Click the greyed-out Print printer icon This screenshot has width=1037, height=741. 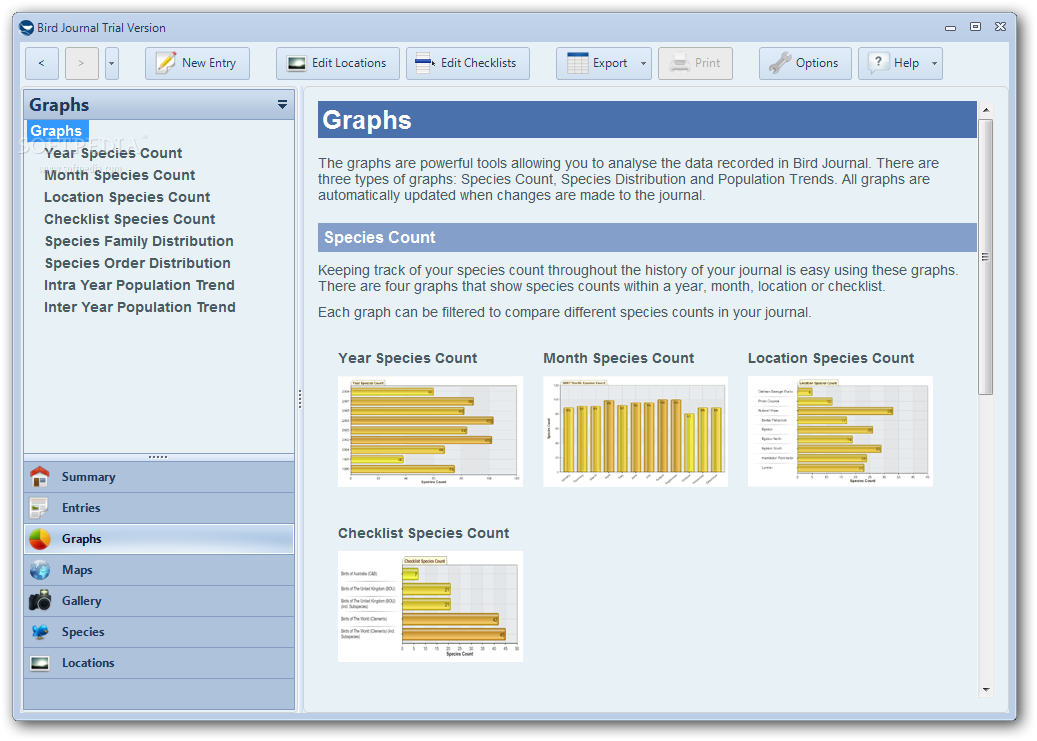pyautogui.click(x=679, y=64)
